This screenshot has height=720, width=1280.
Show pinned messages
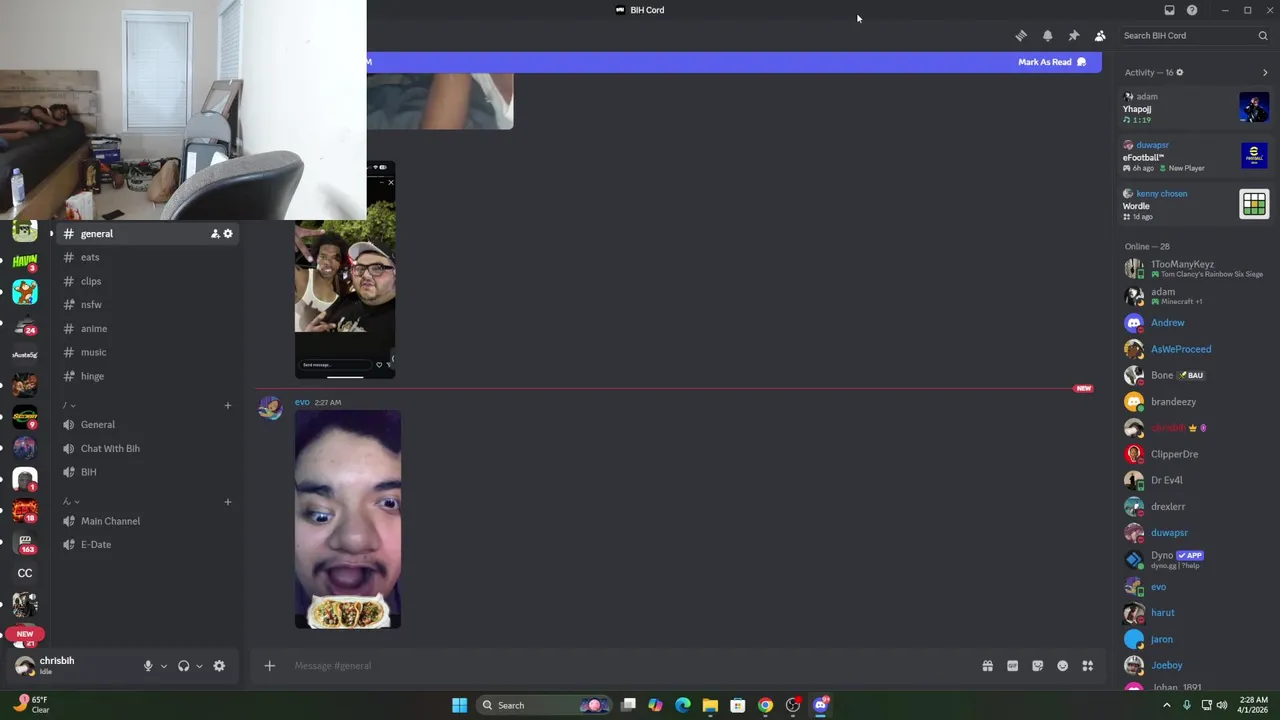click(x=1074, y=35)
